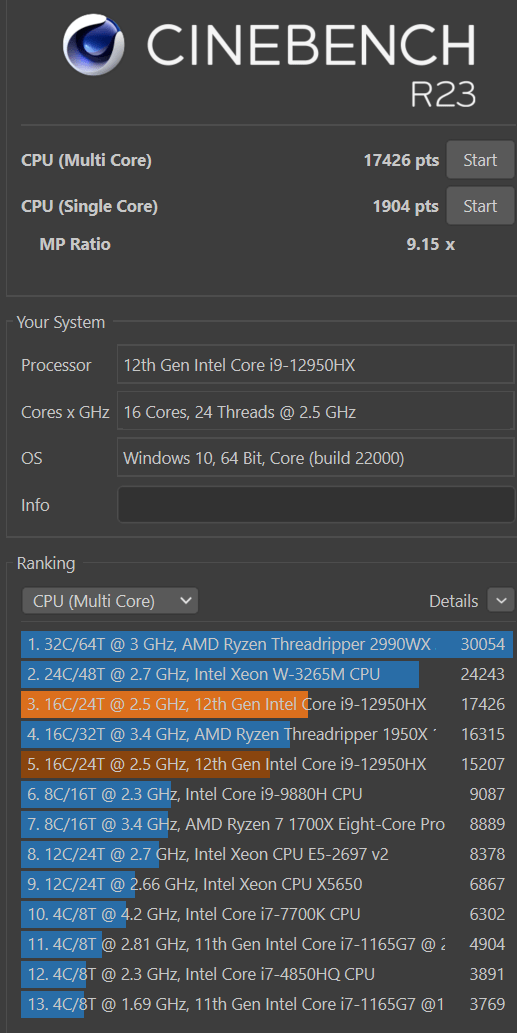Click the OS label in Your System

pyautogui.click(x=32, y=458)
